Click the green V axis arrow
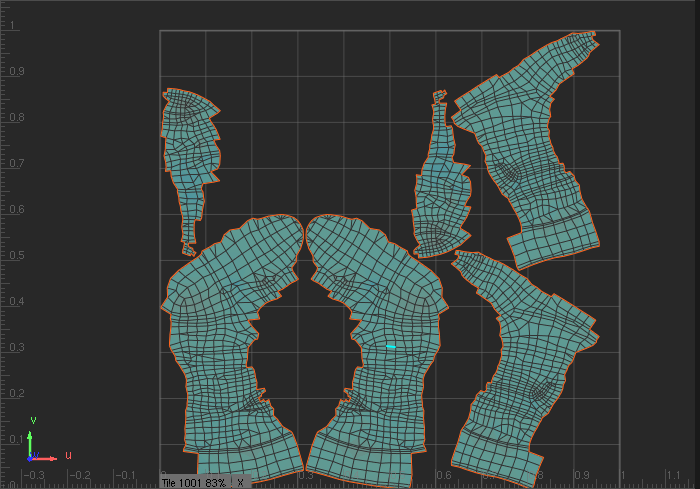 [30, 442]
